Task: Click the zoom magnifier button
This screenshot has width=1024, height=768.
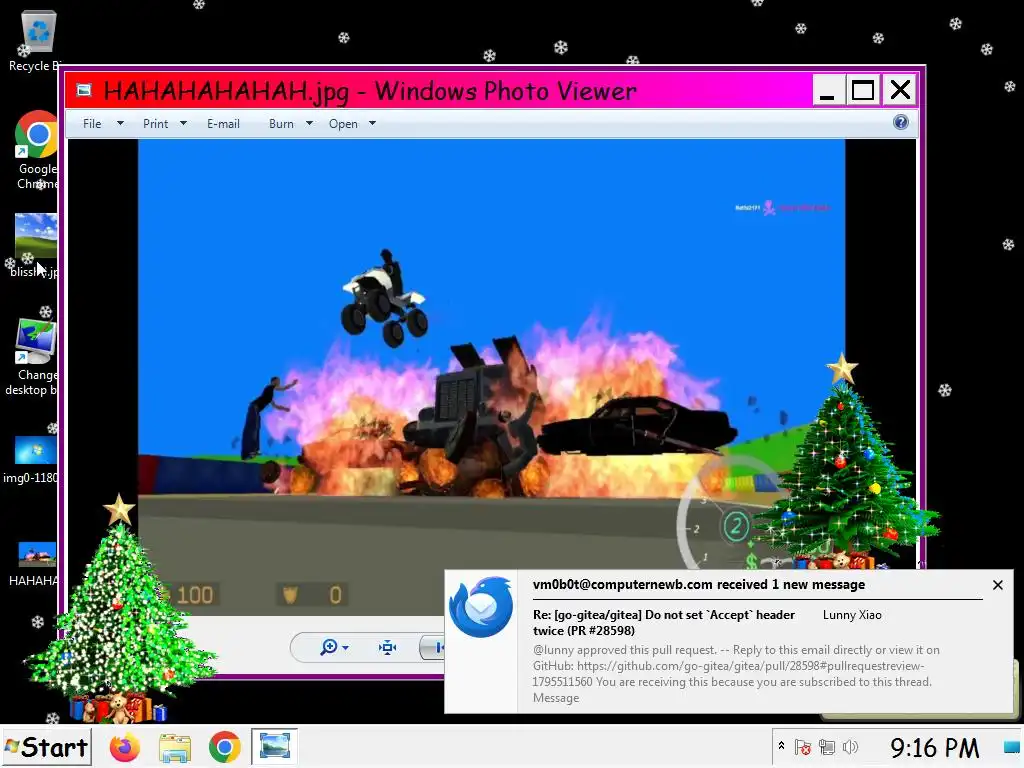Action: 334,647
